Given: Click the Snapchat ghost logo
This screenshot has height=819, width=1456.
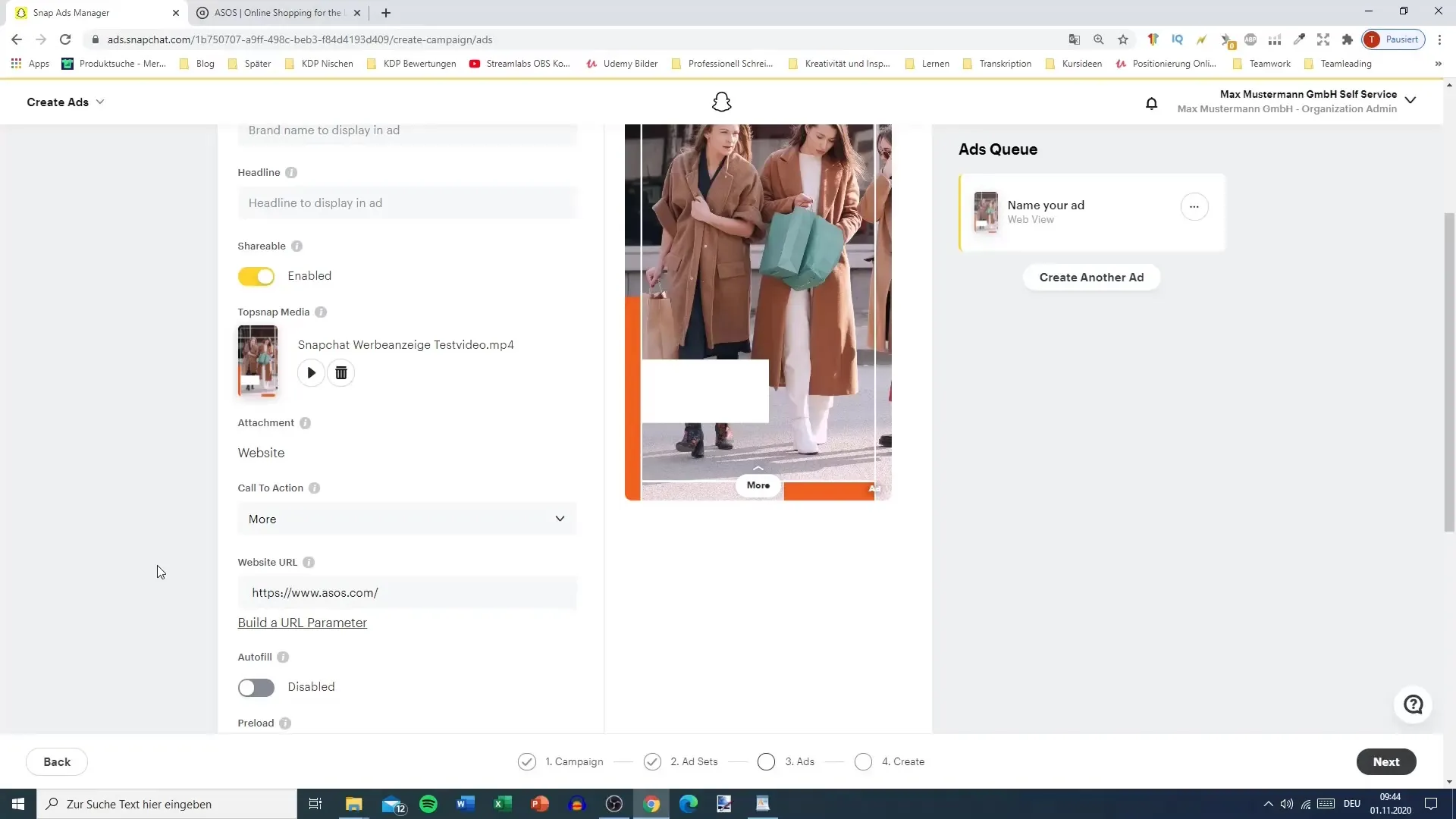Looking at the screenshot, I should click(721, 102).
